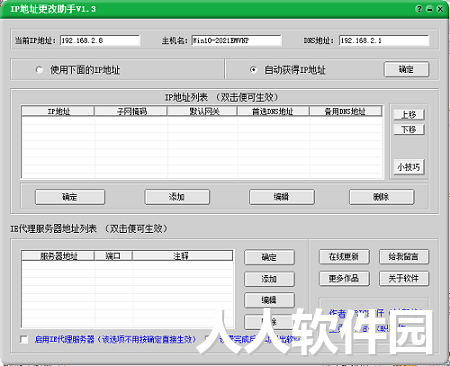
Task: Click into the 主机名 text box
Action: pyautogui.click(x=237, y=40)
